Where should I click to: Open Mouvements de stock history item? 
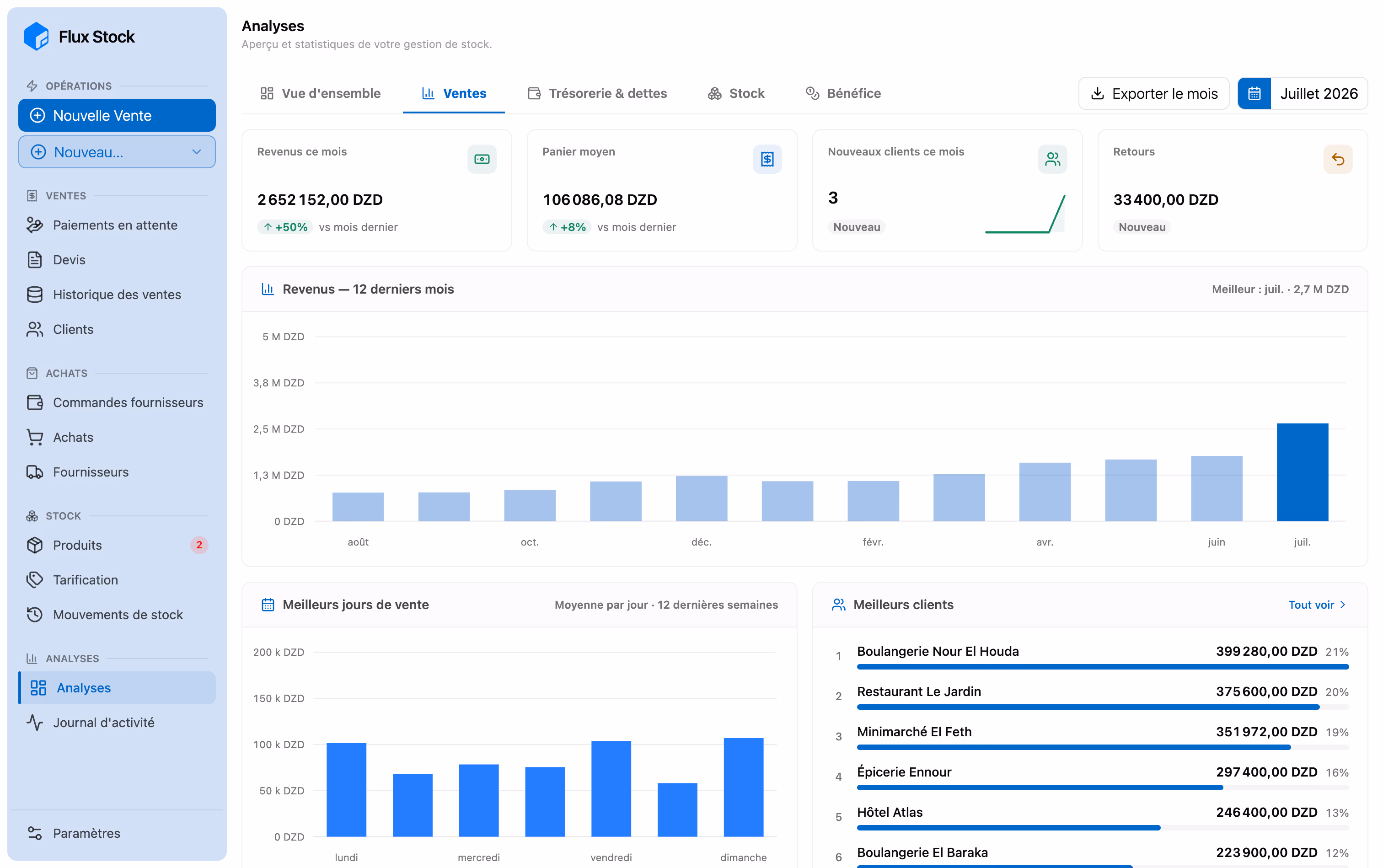(117, 614)
